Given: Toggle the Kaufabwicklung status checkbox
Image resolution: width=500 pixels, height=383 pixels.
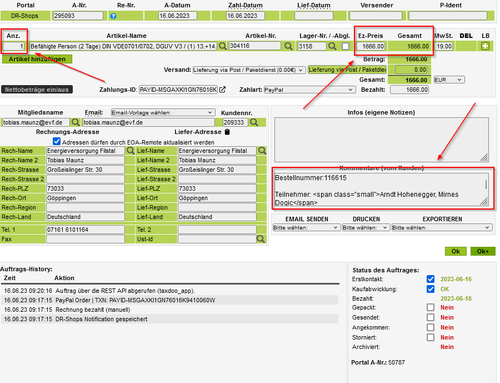Looking at the screenshot, I should [430, 289].
